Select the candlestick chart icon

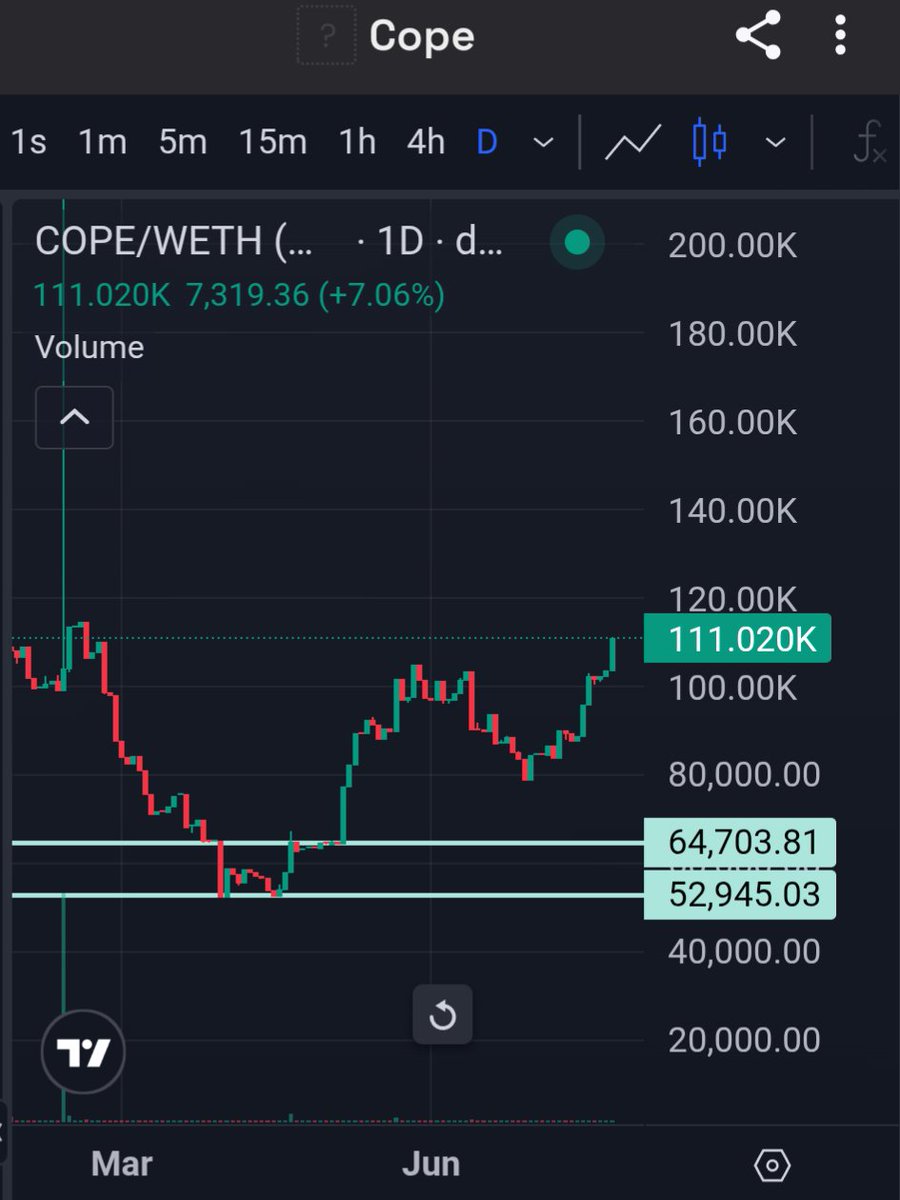(x=710, y=142)
